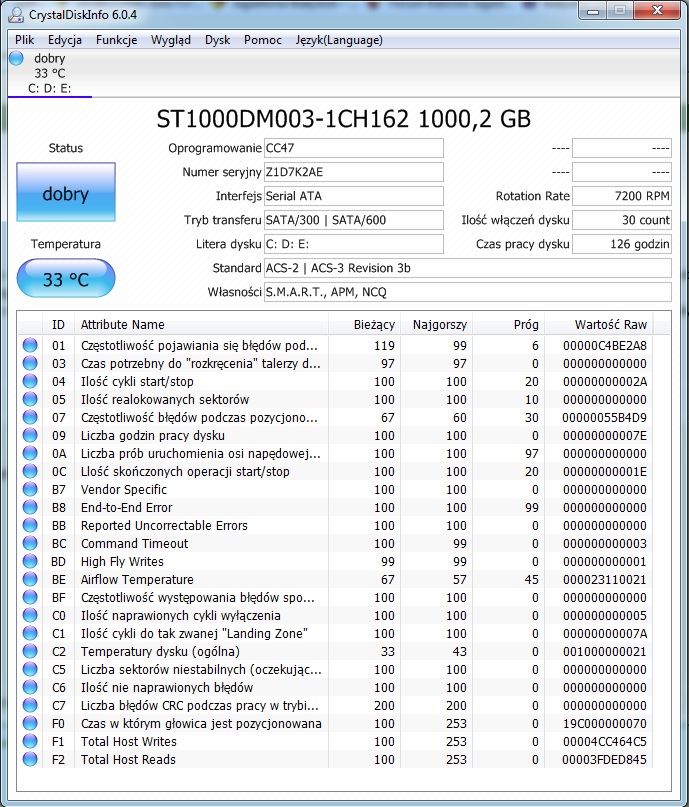Click the Rotation Rate field 7200 RPM
689x807 pixels.
pos(622,196)
